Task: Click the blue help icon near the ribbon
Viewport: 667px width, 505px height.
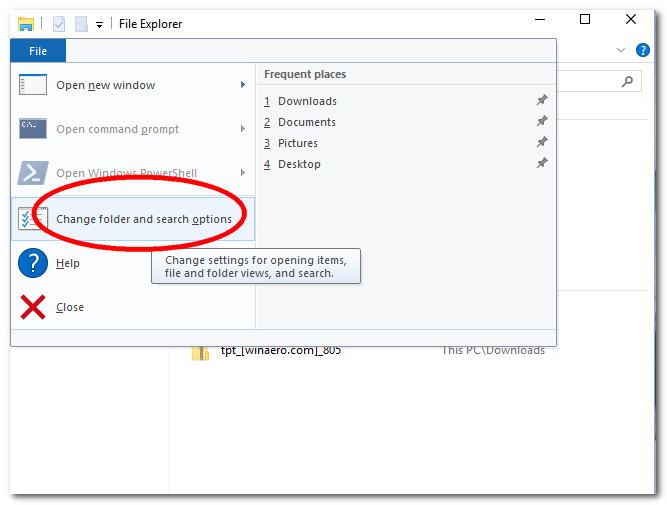Action: [642, 50]
